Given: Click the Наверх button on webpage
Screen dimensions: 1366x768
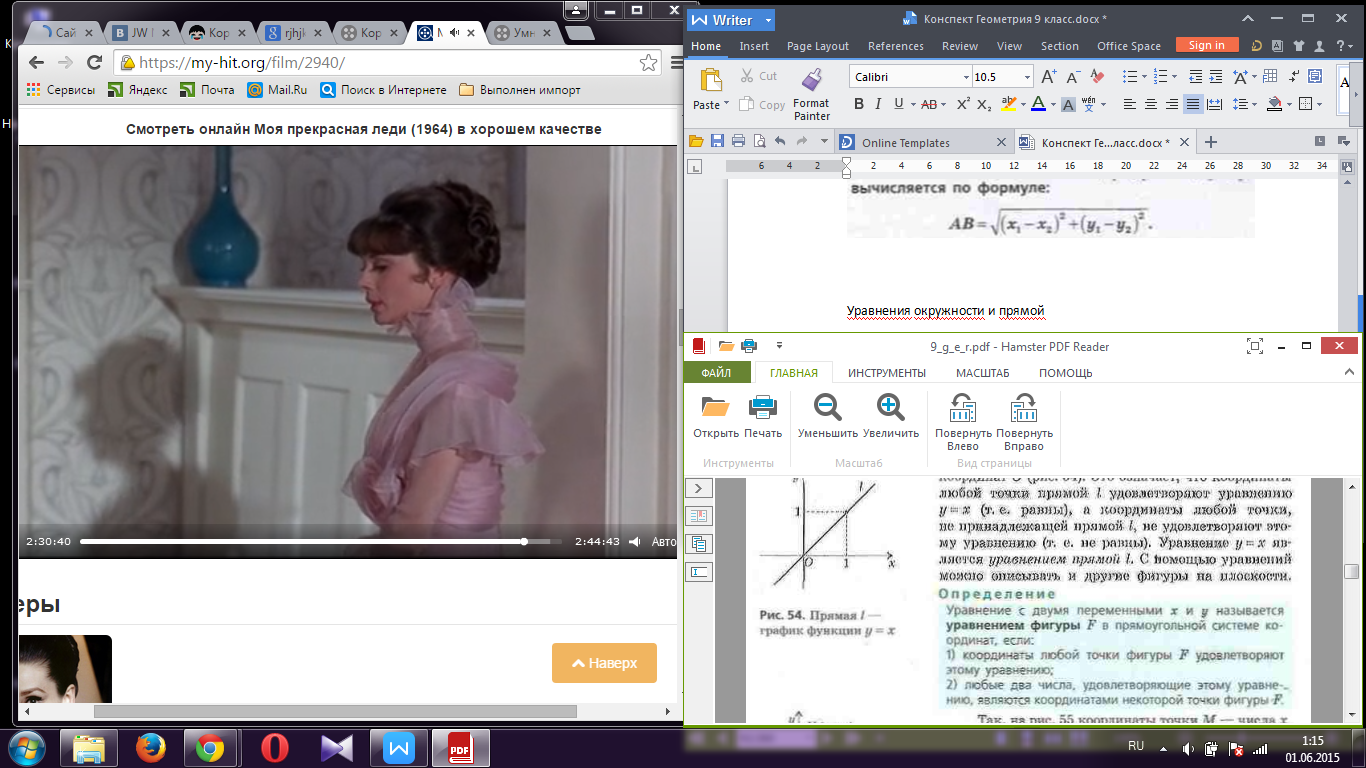Looking at the screenshot, I should [x=604, y=663].
